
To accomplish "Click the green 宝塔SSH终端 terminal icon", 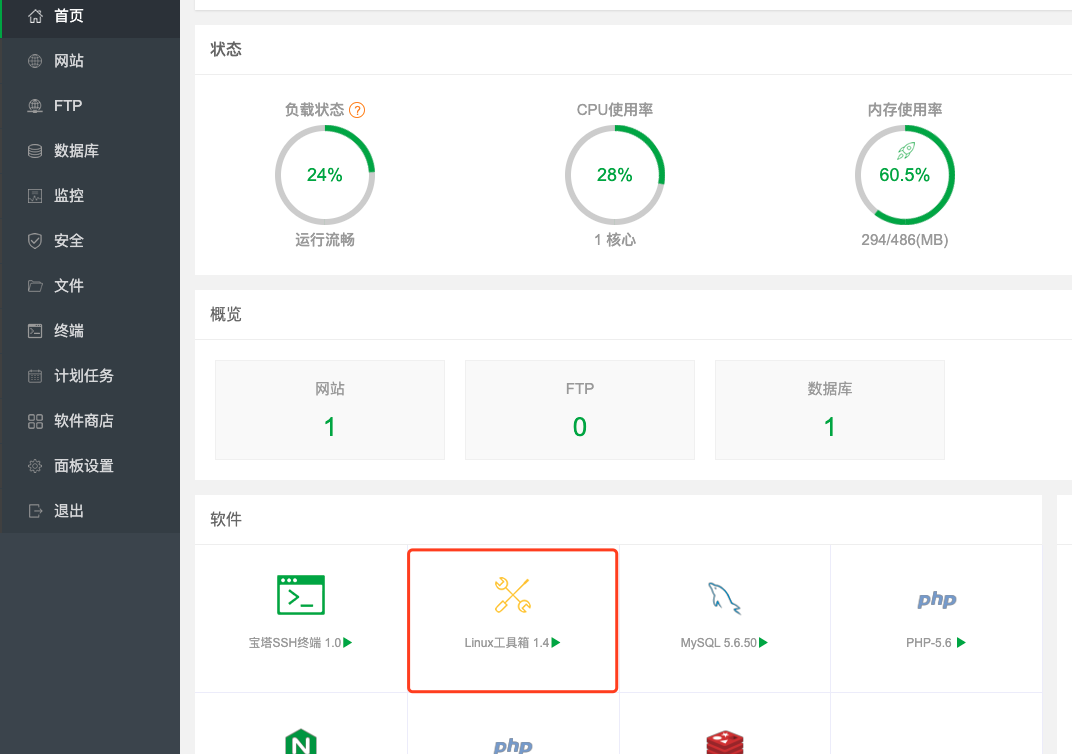I will coord(301,595).
